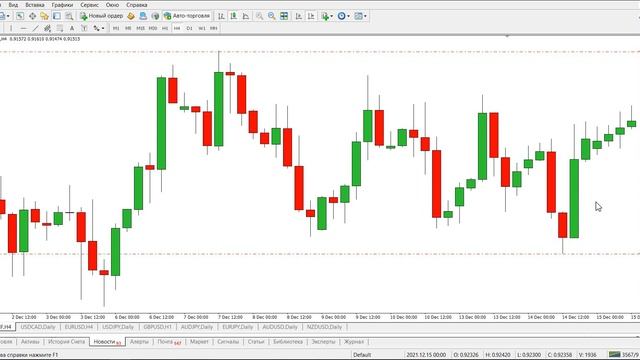Expand the Periods dropdown arrow

point(349,16)
